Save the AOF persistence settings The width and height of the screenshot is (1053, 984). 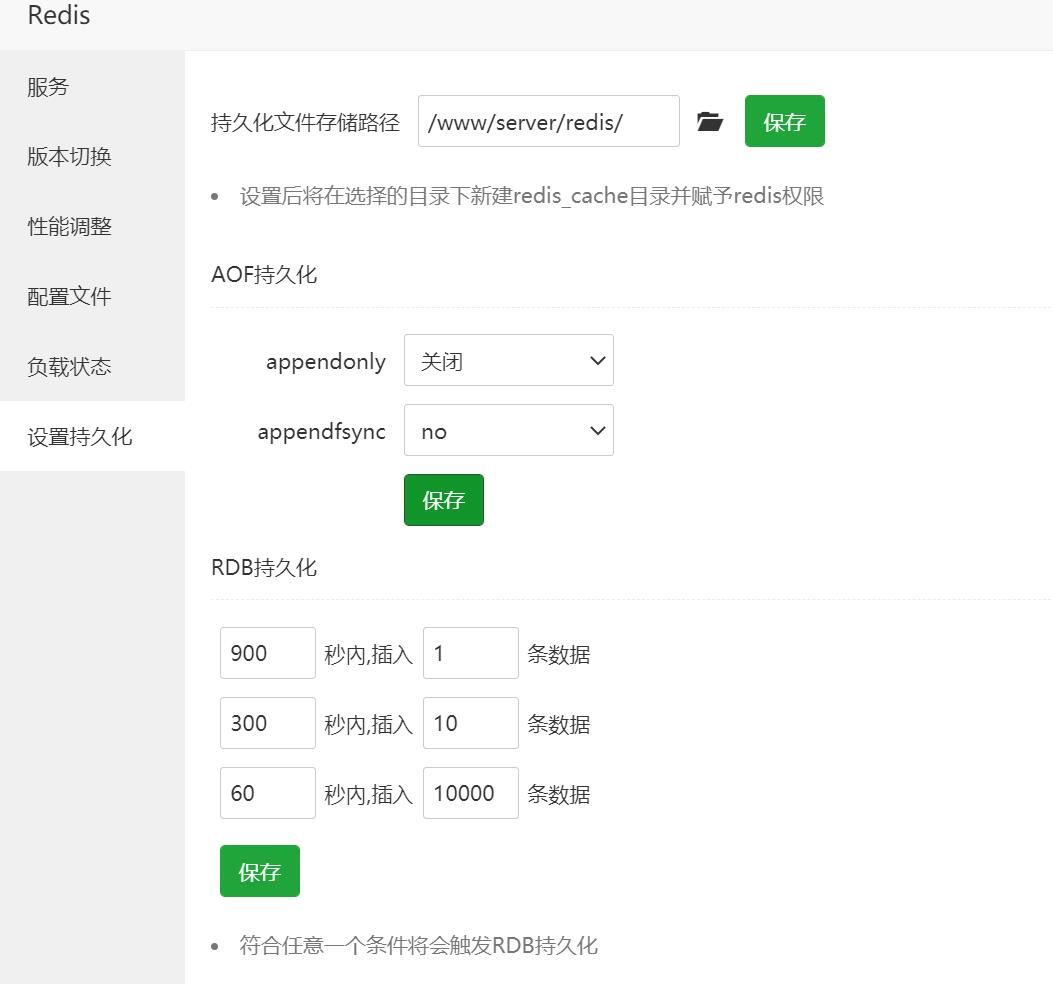point(443,500)
